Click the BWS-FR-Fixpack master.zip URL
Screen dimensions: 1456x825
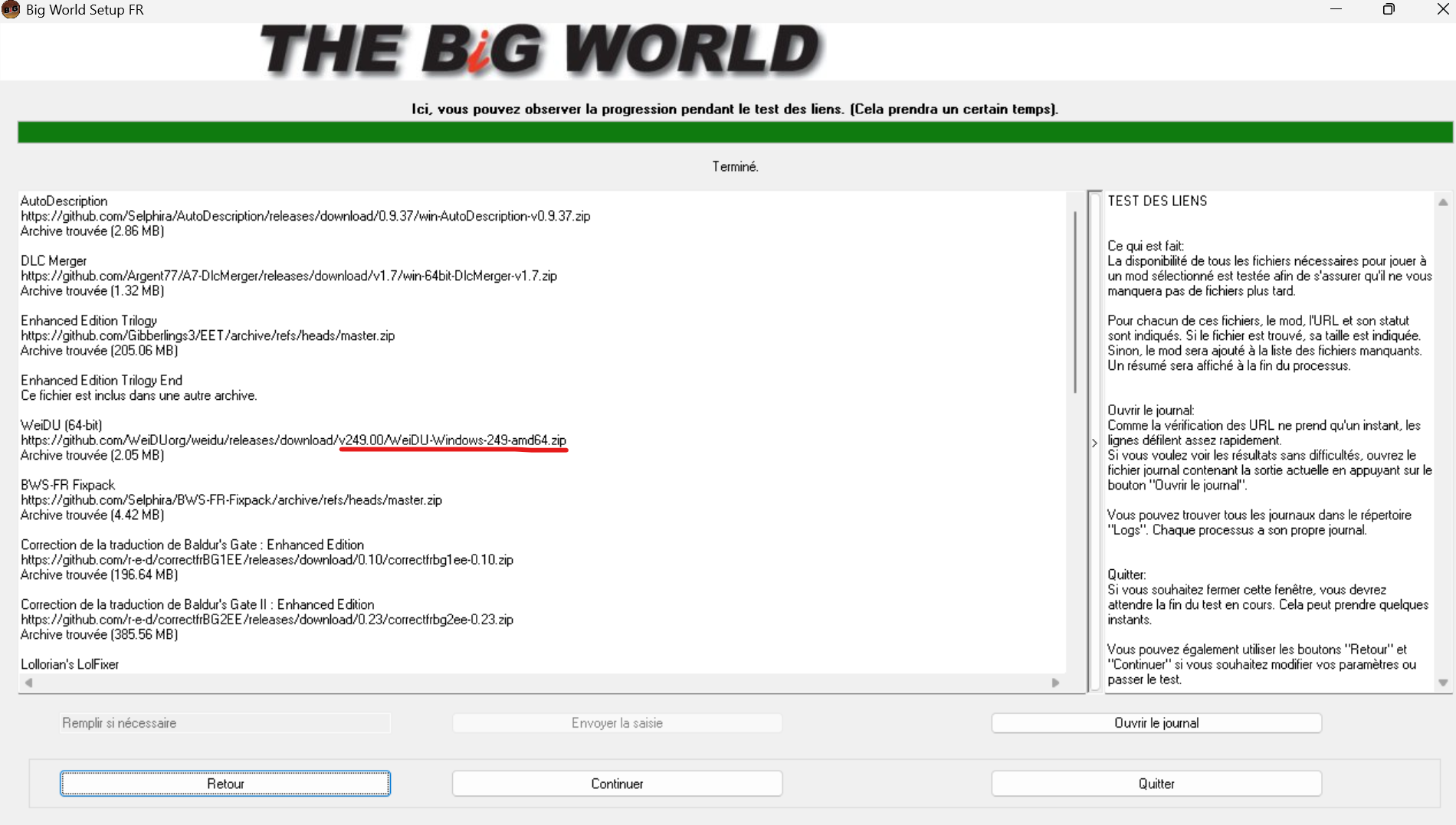[x=231, y=500]
